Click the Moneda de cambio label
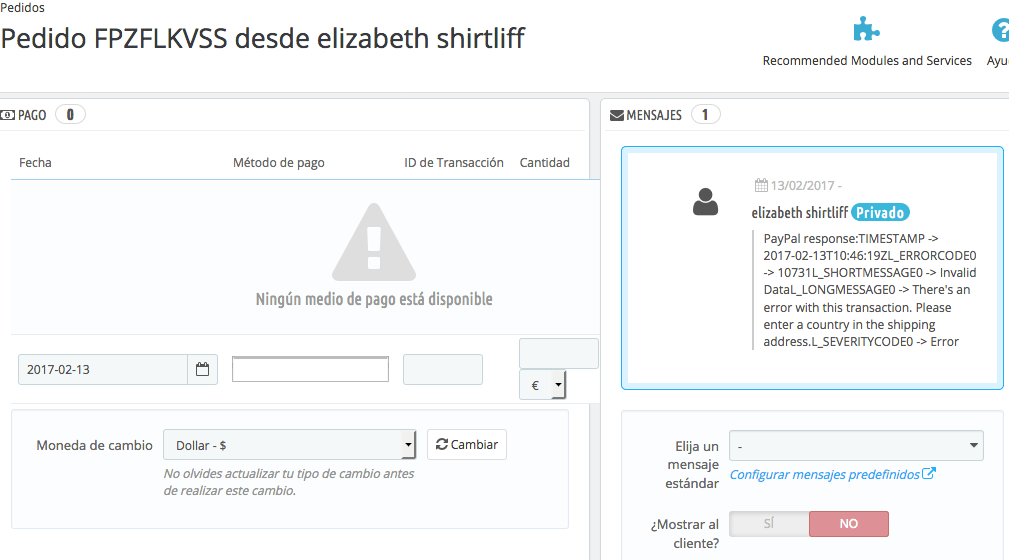Viewport: 1009px width, 560px height. click(95, 445)
